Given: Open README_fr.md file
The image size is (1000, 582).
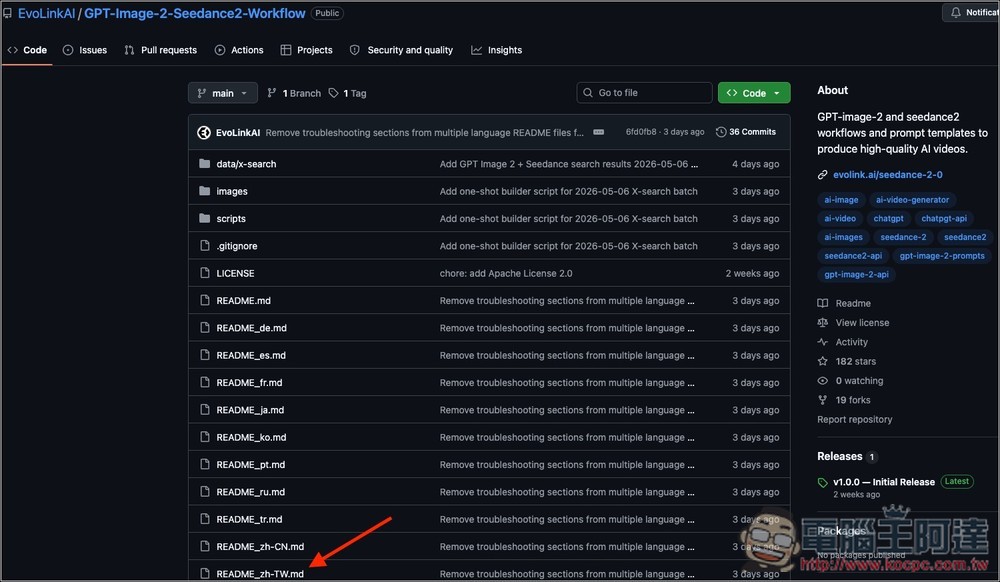Looking at the screenshot, I should click(249, 383).
